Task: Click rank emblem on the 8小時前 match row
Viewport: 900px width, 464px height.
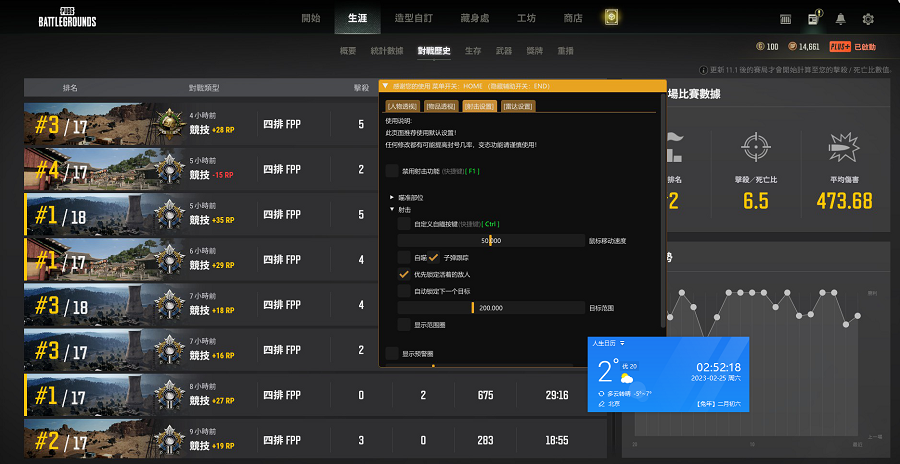Action: click(x=169, y=395)
